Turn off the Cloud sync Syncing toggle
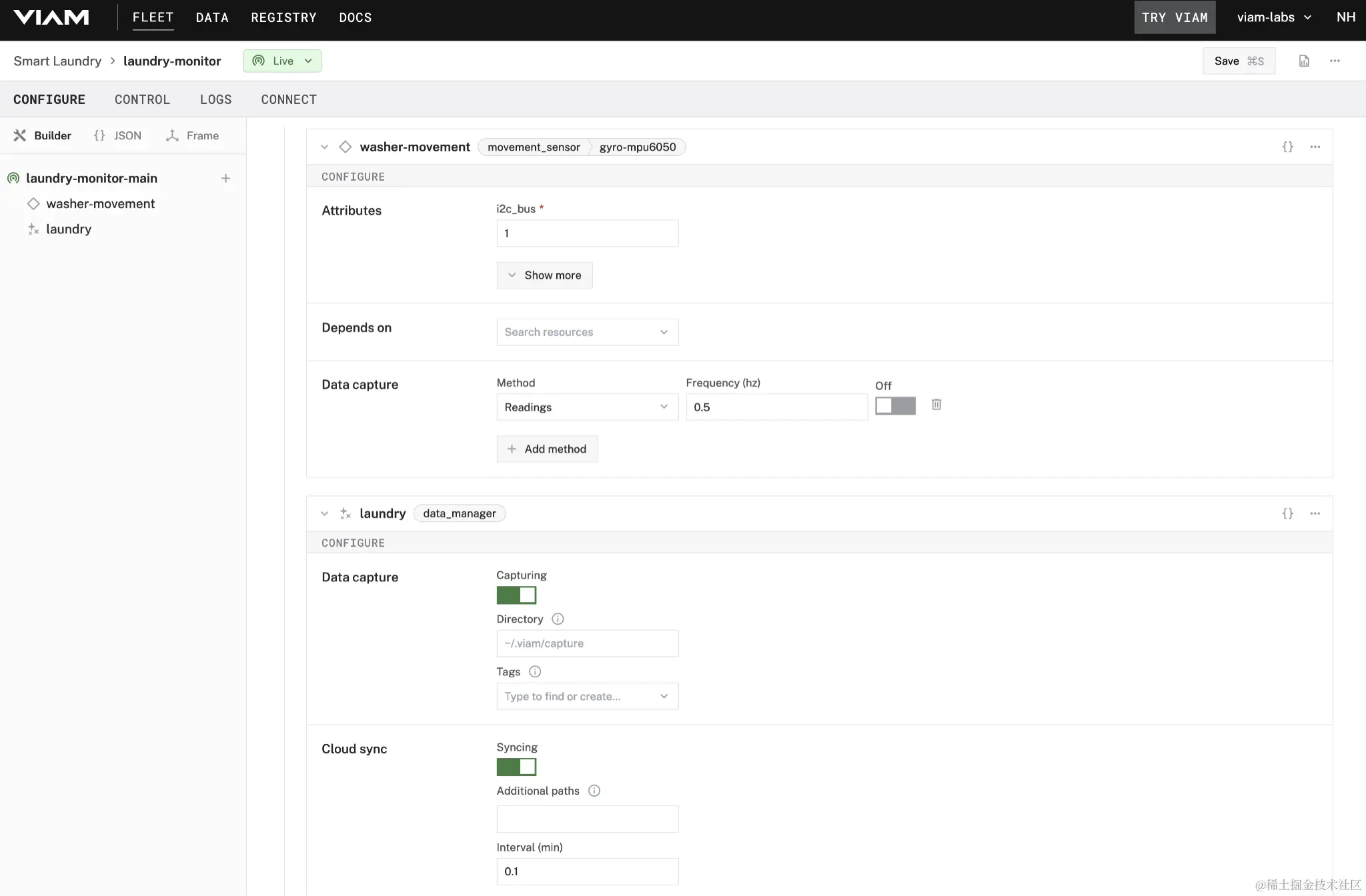The image size is (1366, 896). 516,767
